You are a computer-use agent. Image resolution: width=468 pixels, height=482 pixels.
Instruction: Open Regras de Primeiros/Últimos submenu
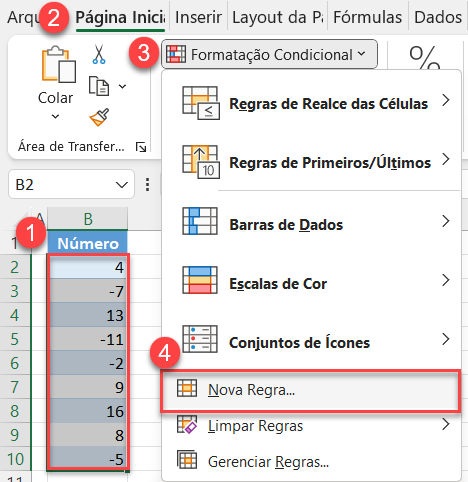point(311,159)
